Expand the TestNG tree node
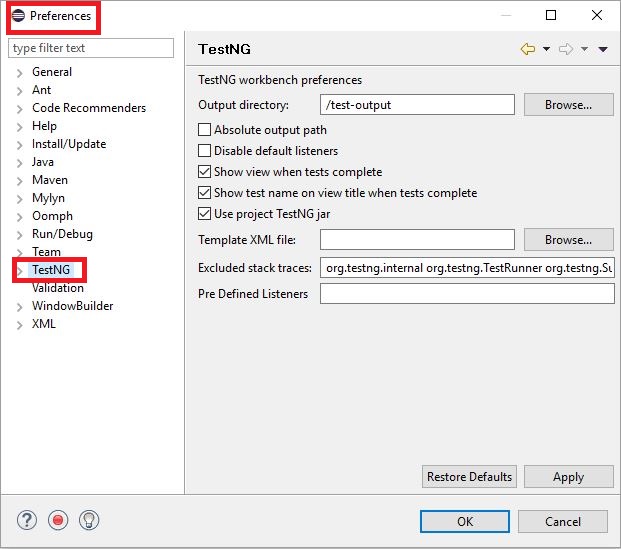The width and height of the screenshot is (621, 549). [20, 271]
